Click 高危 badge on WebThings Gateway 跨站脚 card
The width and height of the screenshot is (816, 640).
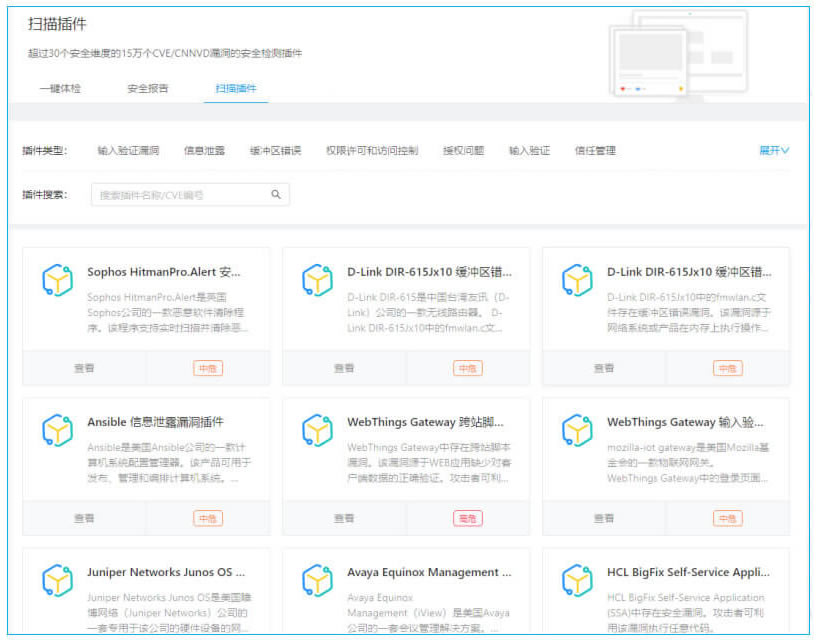(x=467, y=518)
